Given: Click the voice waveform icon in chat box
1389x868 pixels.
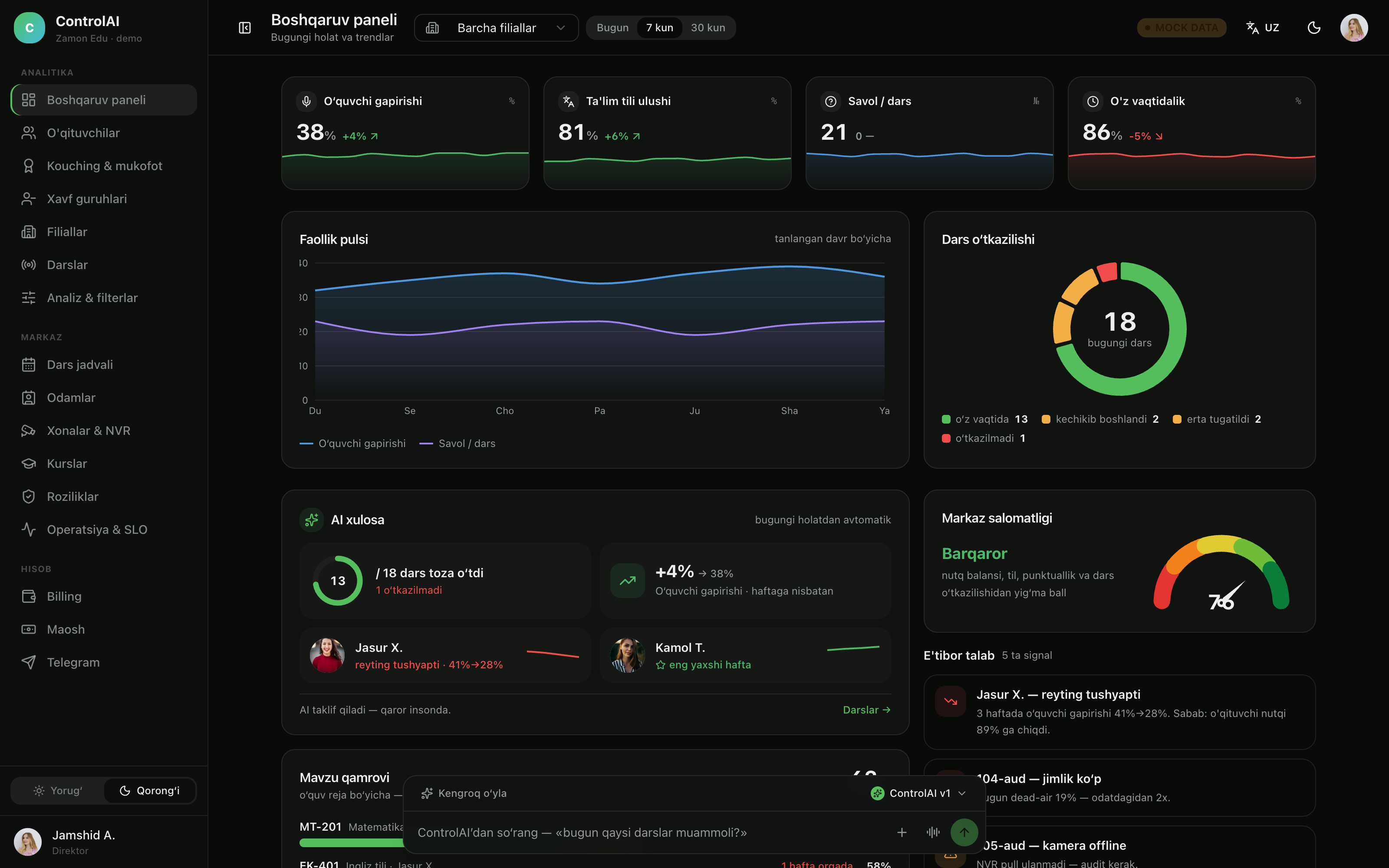Looking at the screenshot, I should pos(933,832).
